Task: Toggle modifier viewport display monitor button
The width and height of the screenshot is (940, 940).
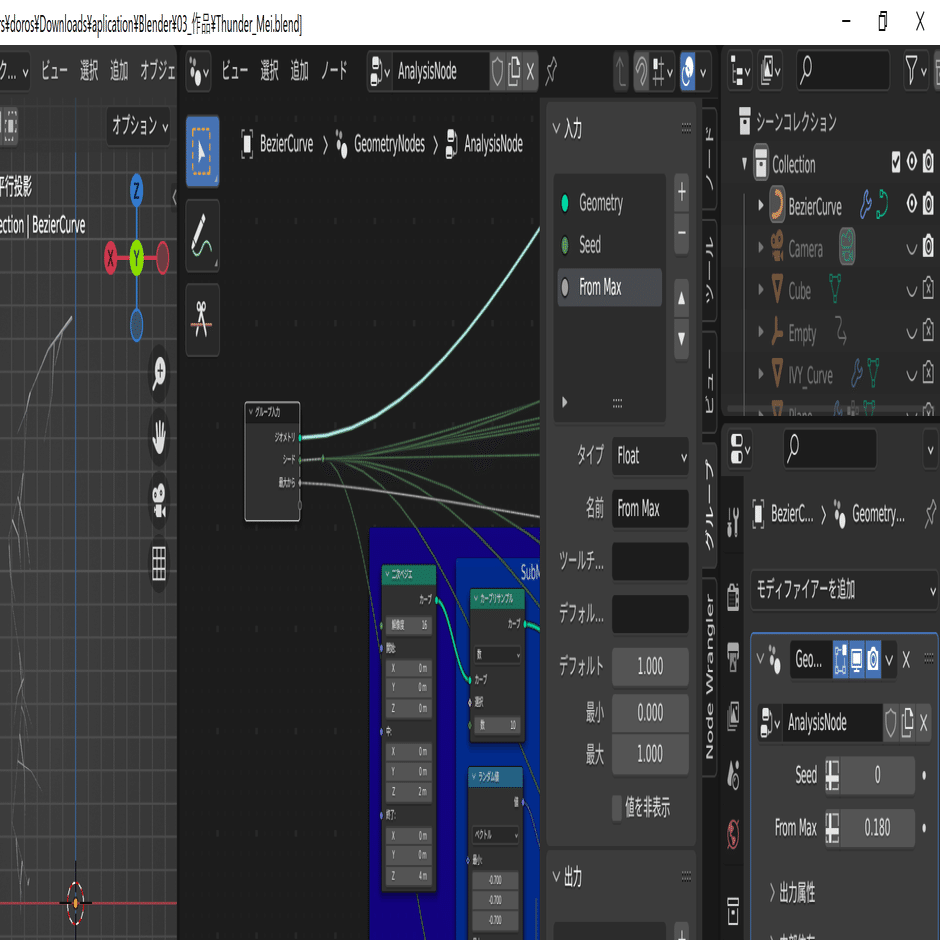Action: pos(857,660)
